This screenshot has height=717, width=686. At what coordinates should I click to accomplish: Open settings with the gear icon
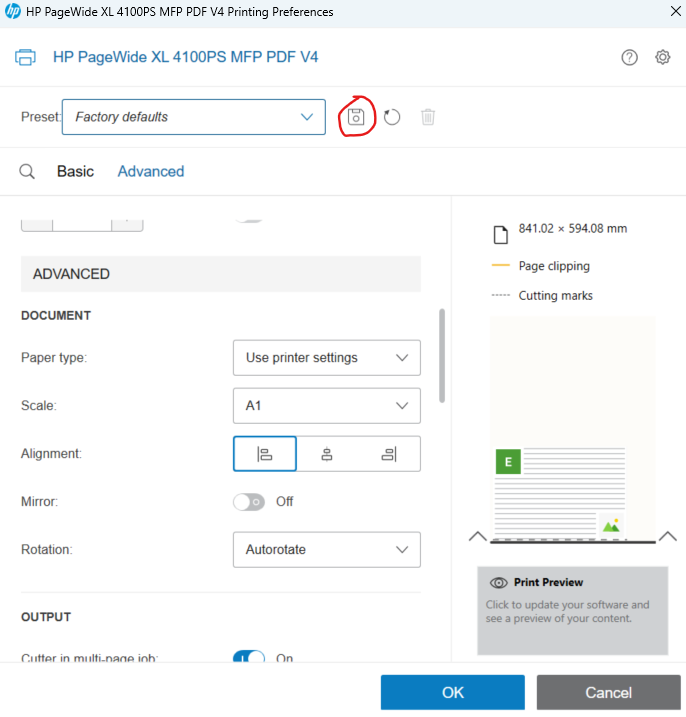663,57
